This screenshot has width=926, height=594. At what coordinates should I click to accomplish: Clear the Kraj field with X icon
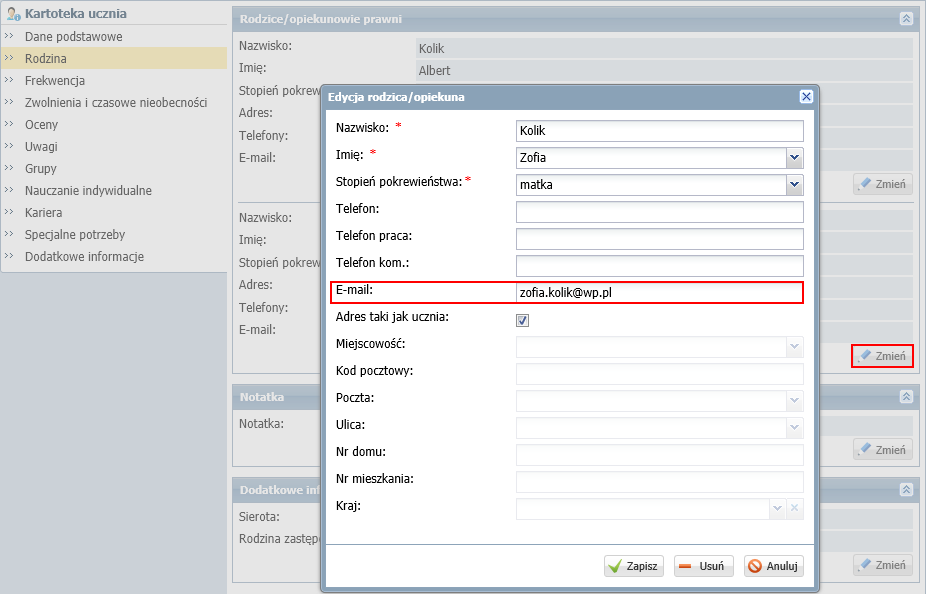(x=795, y=508)
